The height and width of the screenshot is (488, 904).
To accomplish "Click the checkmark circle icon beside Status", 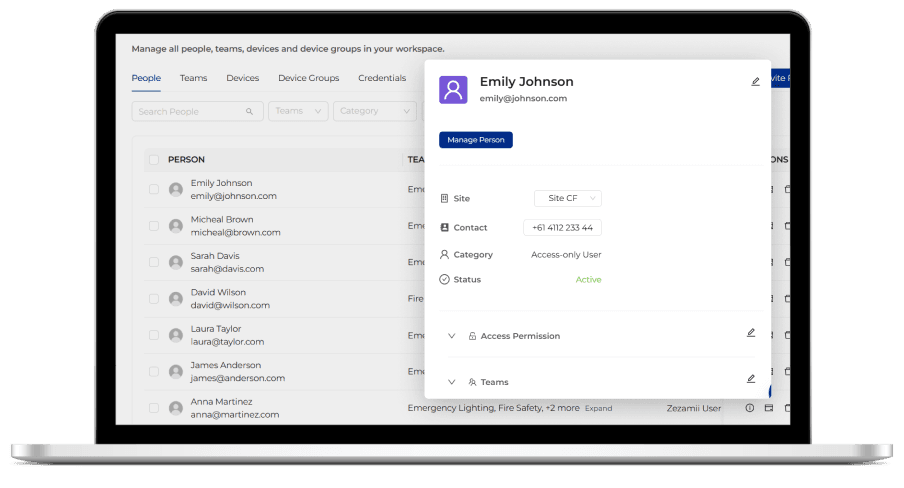I will (x=445, y=279).
